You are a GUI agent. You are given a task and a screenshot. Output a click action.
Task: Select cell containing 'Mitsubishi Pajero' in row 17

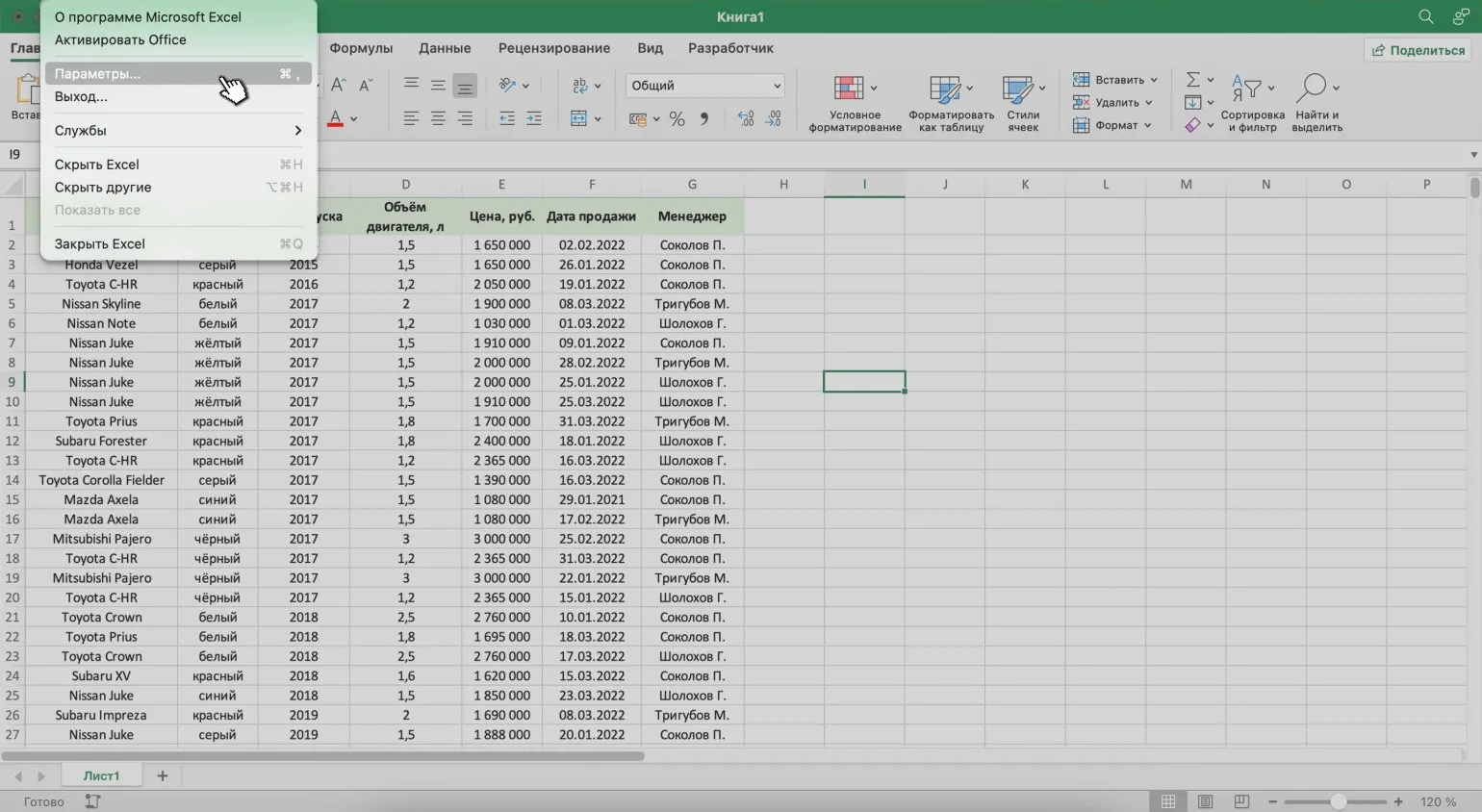point(102,539)
